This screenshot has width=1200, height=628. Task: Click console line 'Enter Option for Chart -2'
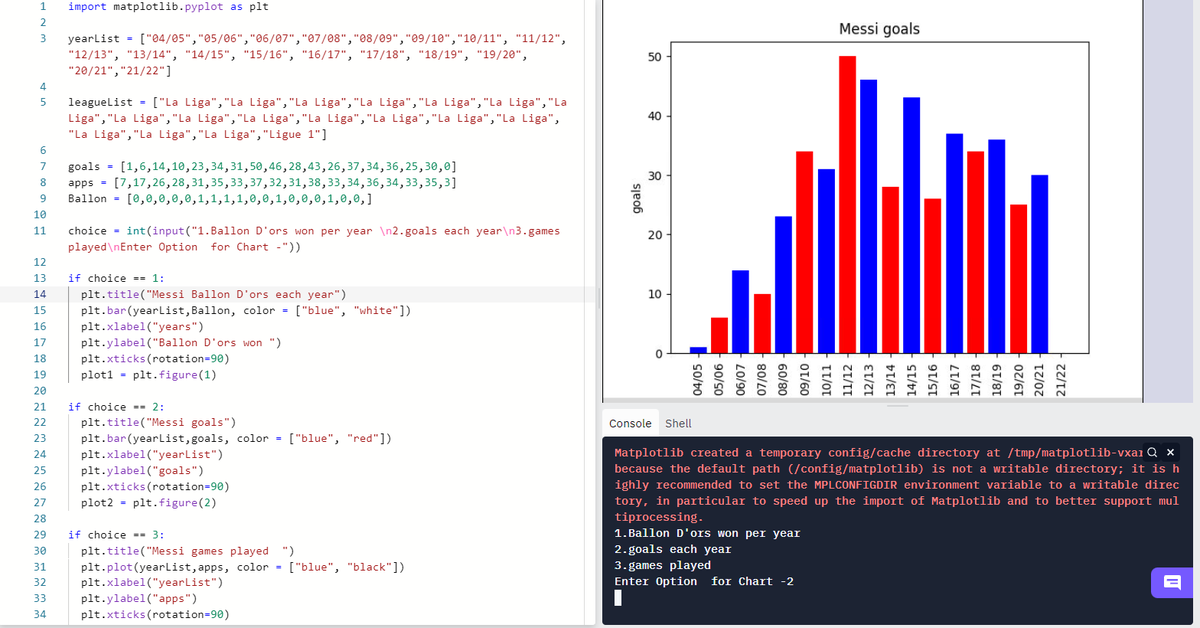tap(704, 581)
